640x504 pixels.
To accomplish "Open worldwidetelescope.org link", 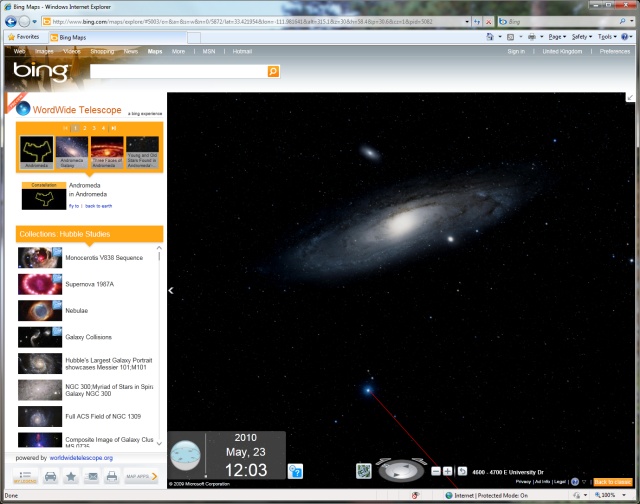I will 81,458.
